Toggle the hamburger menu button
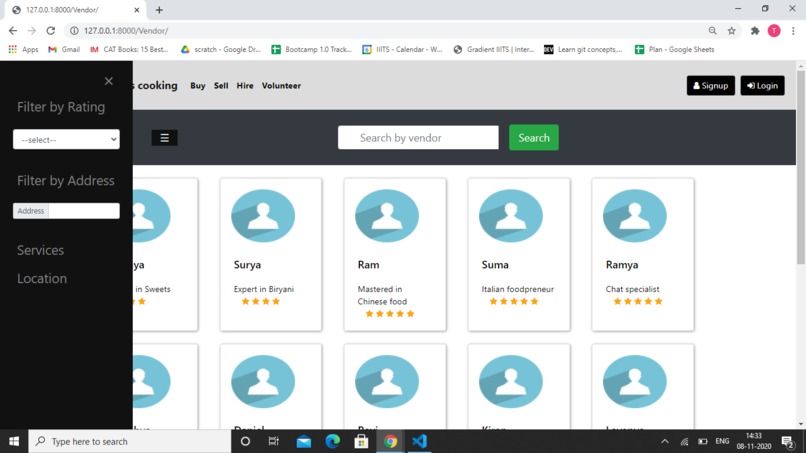Viewport: 806px width, 453px height. coord(164,138)
